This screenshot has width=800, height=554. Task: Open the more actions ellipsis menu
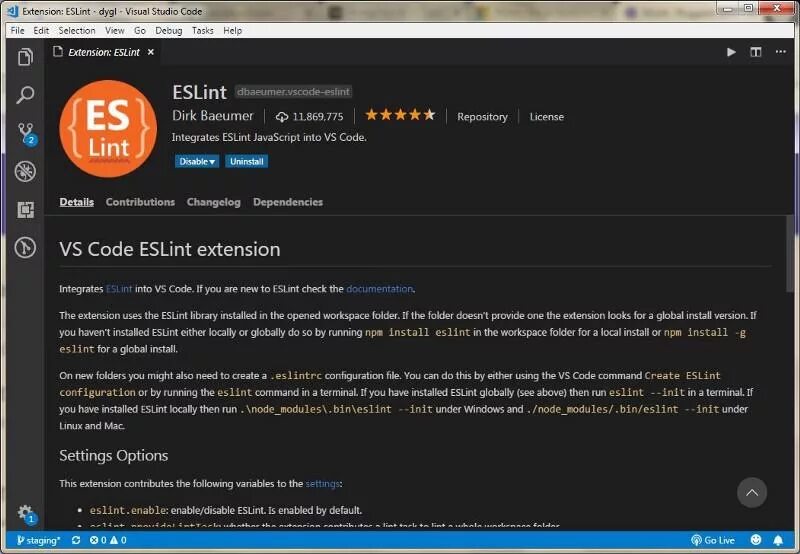click(781, 52)
